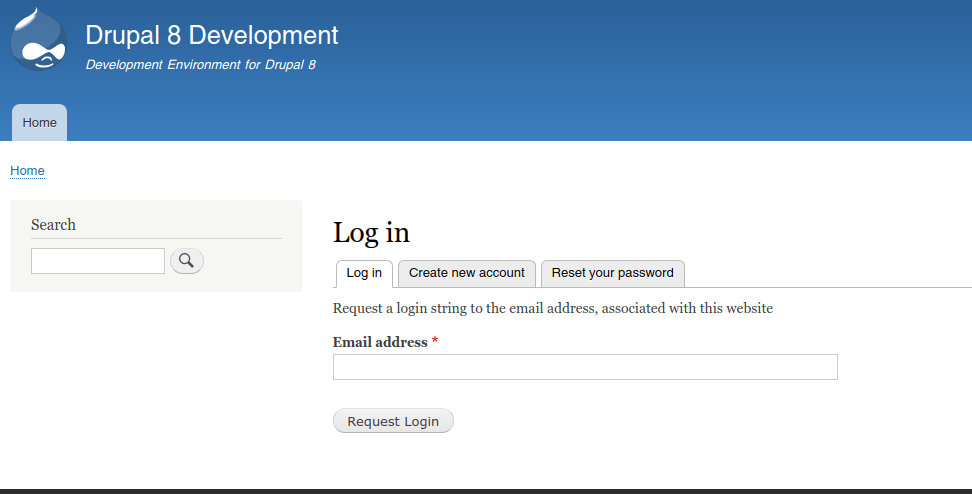
Task: Open the Reset your password tab
Action: 612,273
